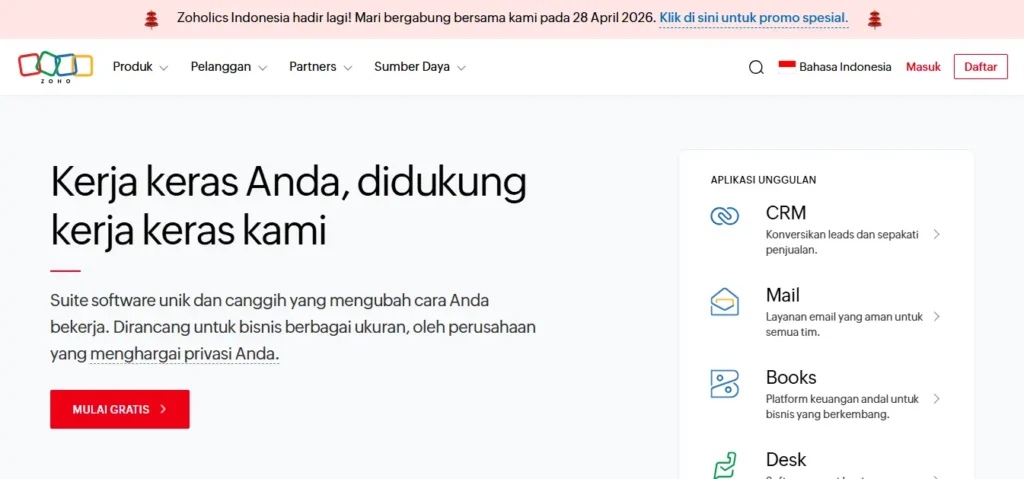Click the CRM app icon
Viewport: 1024px width, 479px height.
pos(724,215)
